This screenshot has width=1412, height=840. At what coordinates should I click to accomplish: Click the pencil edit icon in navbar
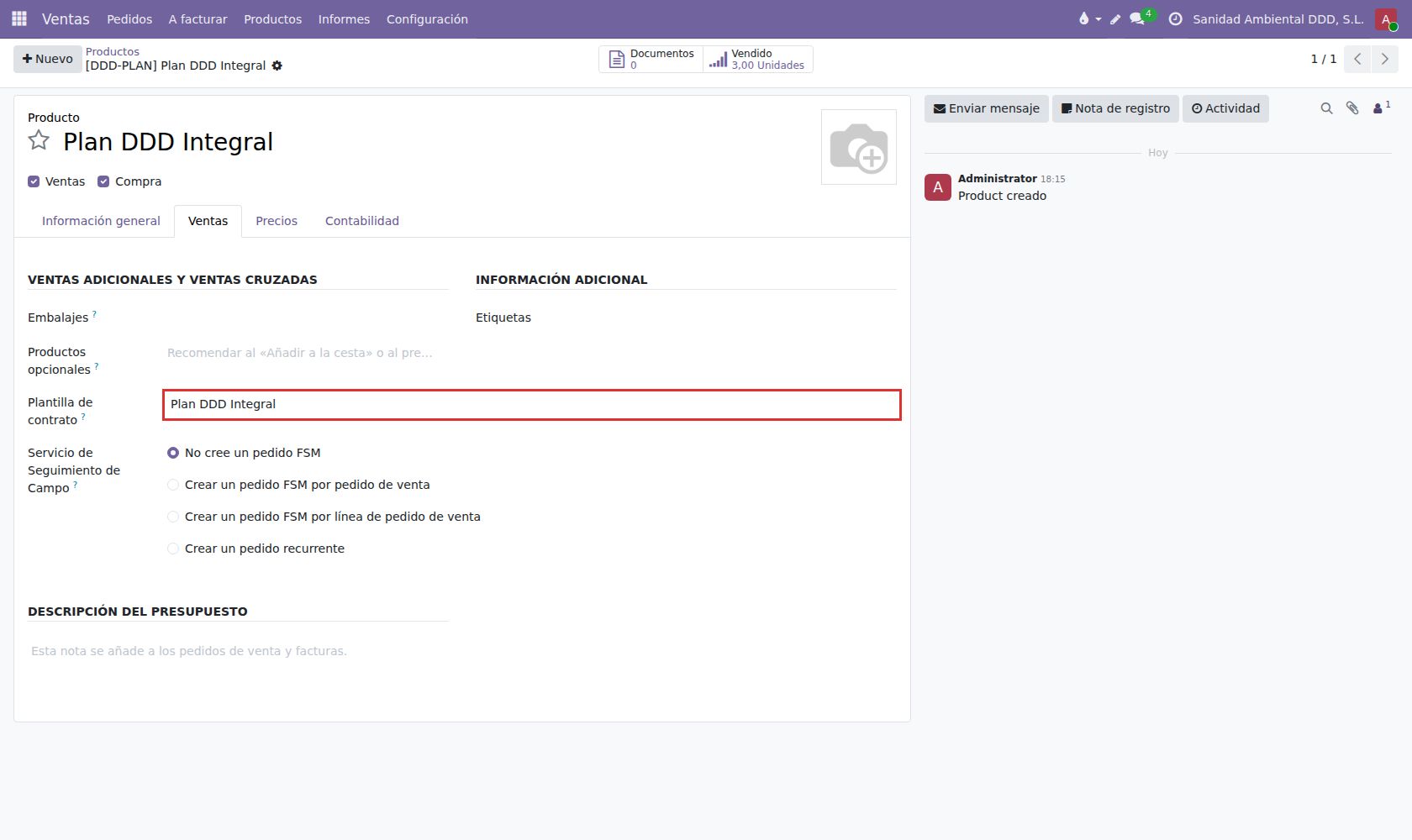[1115, 19]
